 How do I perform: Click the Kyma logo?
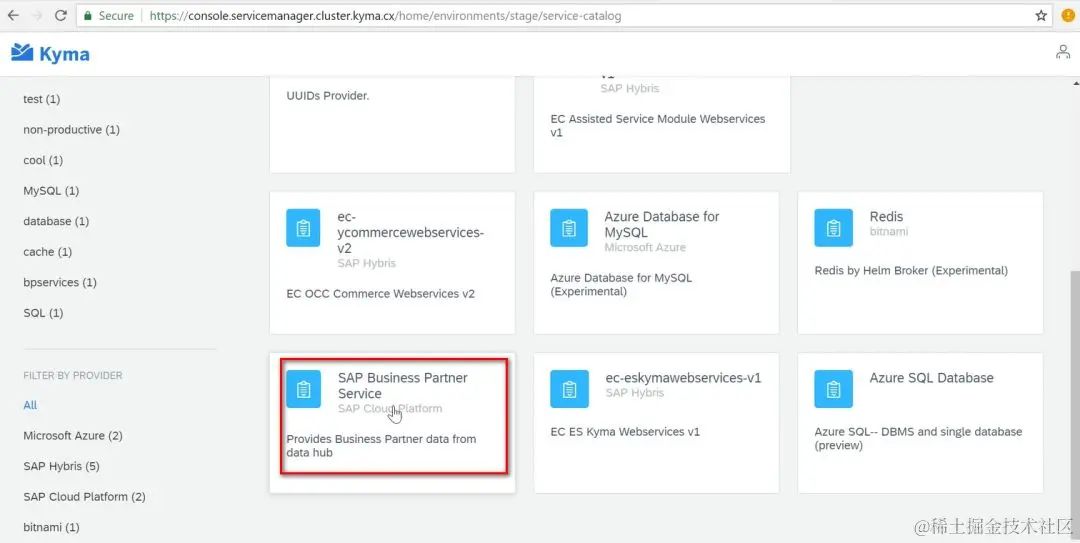pyautogui.click(x=50, y=54)
